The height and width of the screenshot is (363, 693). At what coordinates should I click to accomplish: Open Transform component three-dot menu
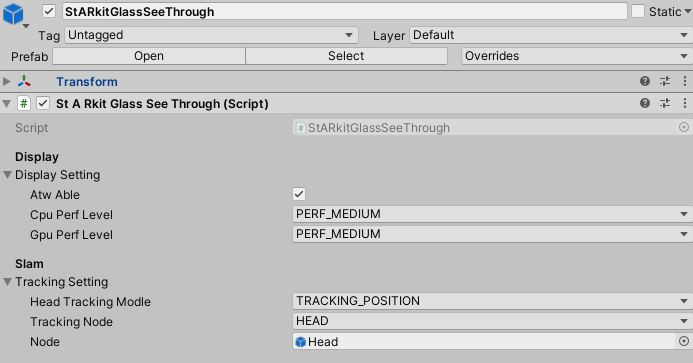click(x=685, y=81)
